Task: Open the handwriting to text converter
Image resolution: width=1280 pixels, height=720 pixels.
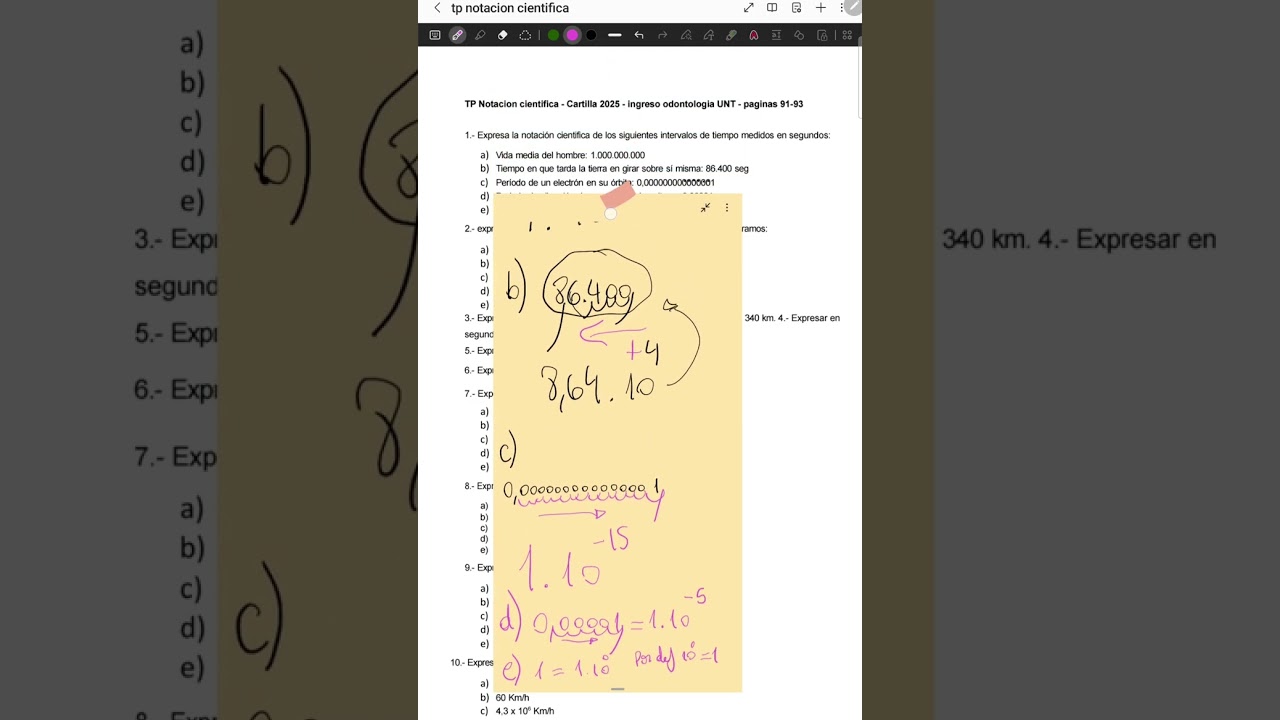Action: 776,35
